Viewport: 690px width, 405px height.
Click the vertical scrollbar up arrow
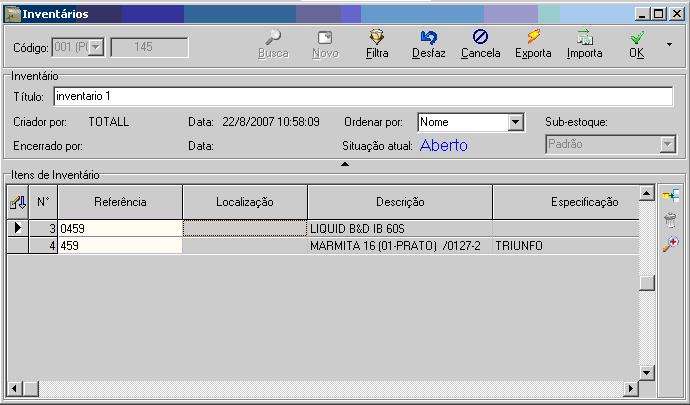point(646,193)
